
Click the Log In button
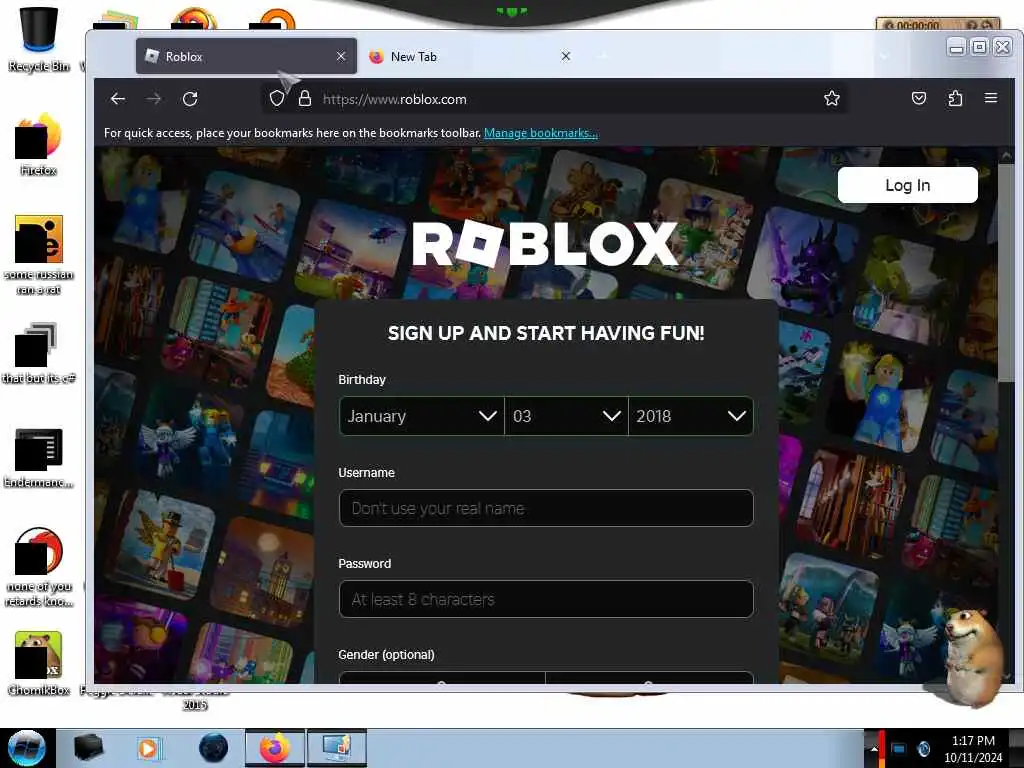pyautogui.click(x=908, y=185)
